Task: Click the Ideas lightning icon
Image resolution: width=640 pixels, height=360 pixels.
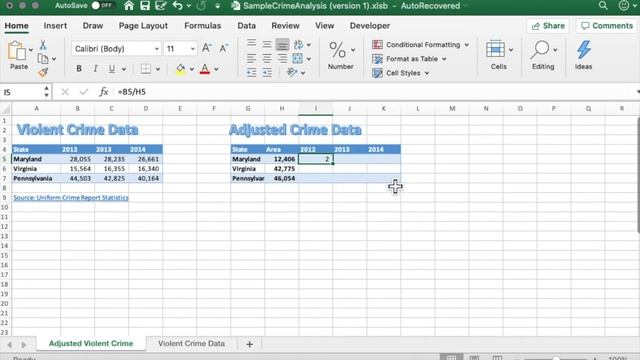Action: tap(584, 50)
